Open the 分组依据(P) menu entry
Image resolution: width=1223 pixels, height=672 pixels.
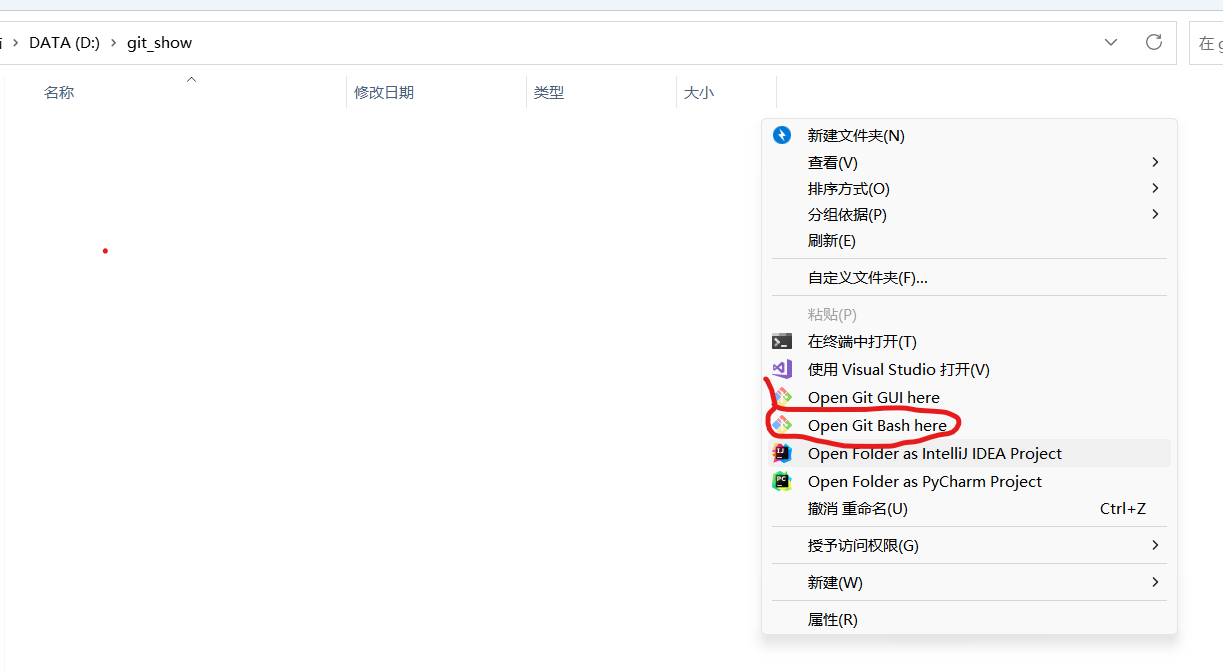(969, 214)
